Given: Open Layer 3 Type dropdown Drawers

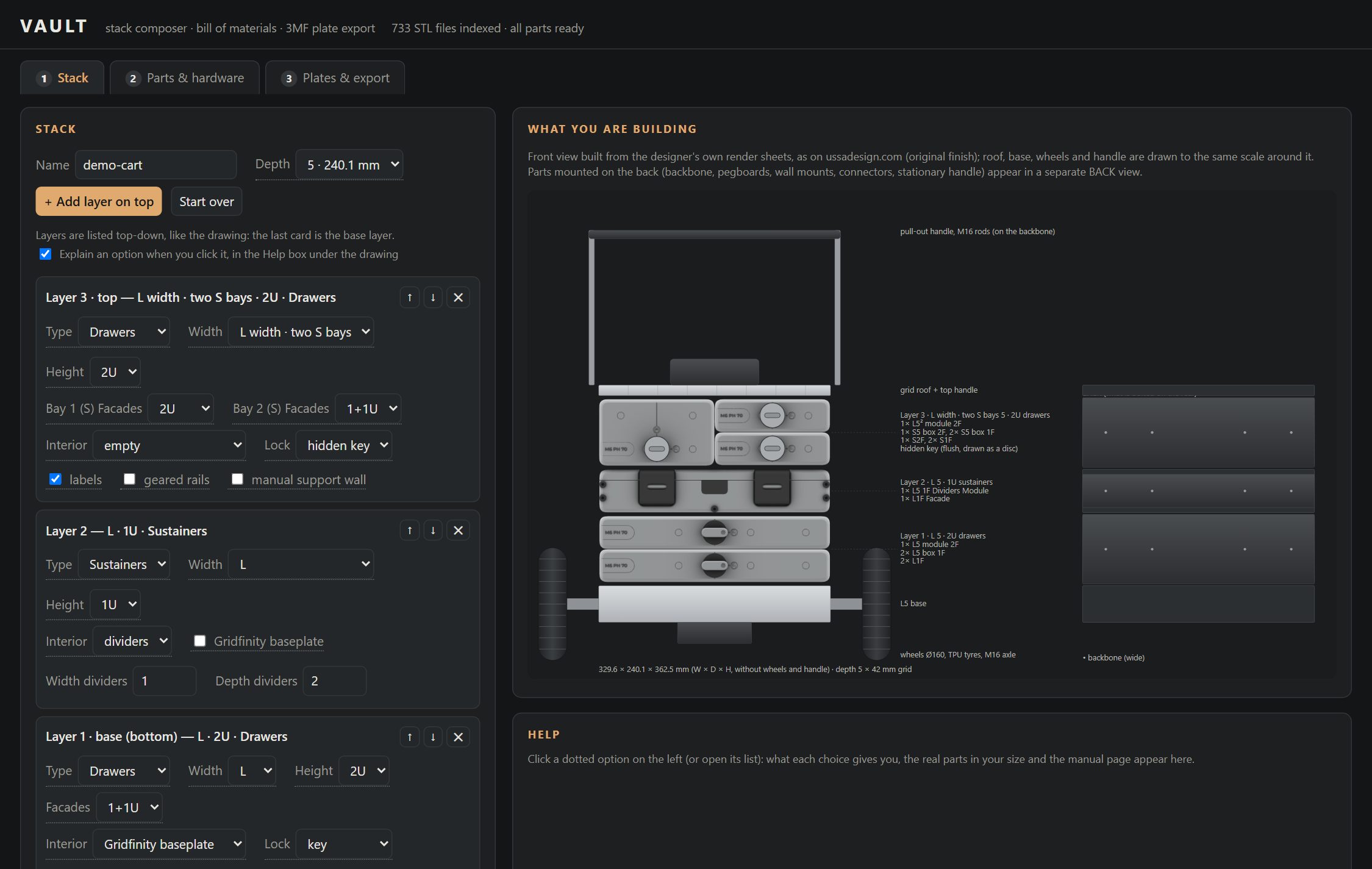Looking at the screenshot, I should pyautogui.click(x=124, y=332).
